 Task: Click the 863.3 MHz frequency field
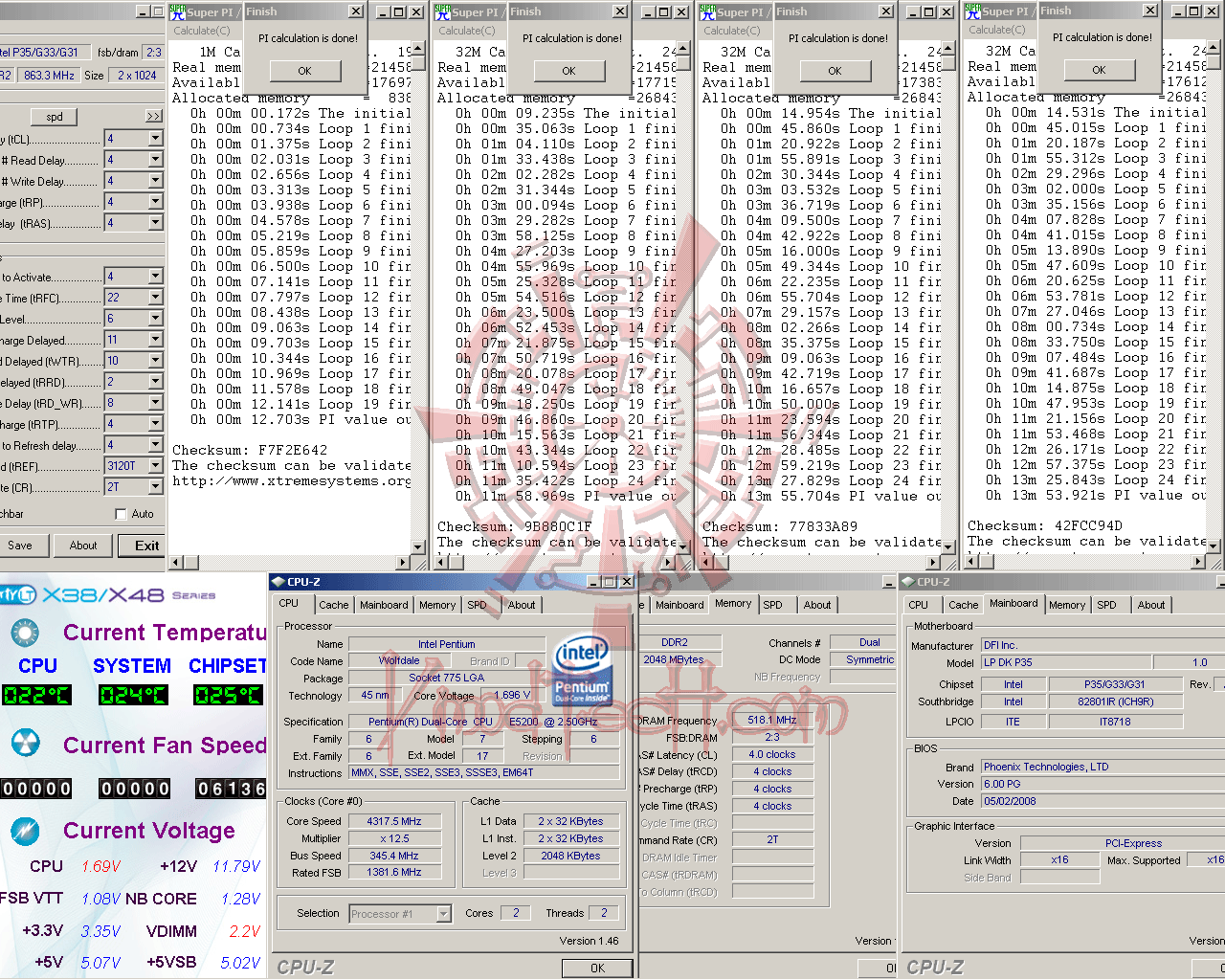pos(49,76)
